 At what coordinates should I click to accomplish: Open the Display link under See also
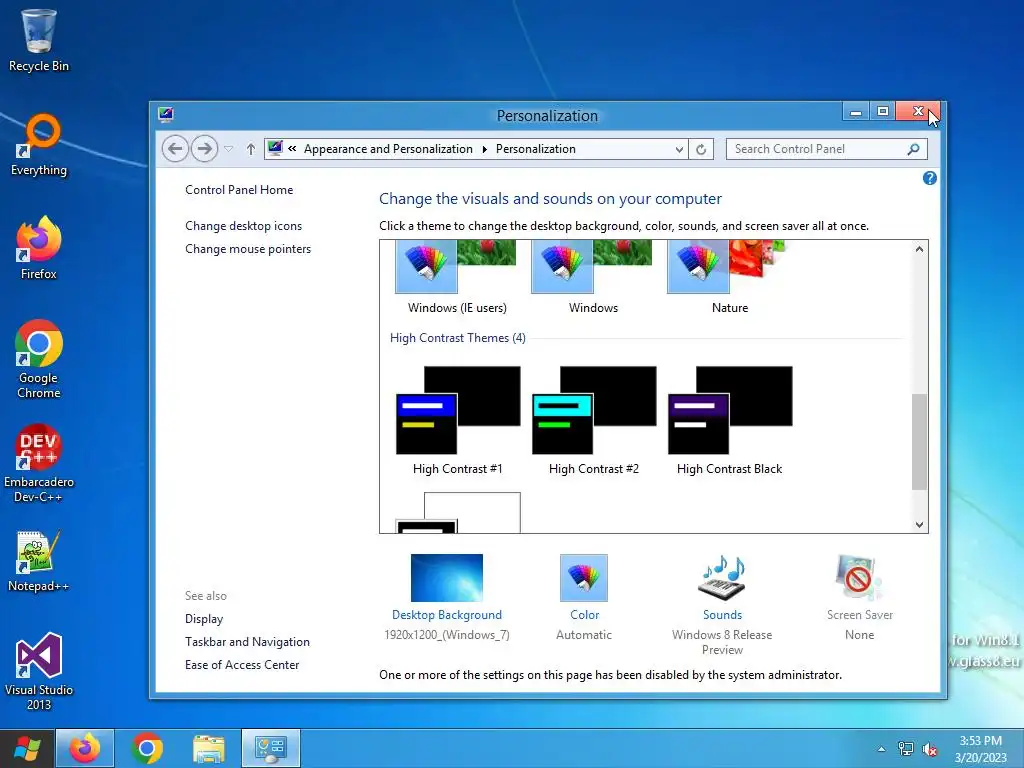point(204,618)
